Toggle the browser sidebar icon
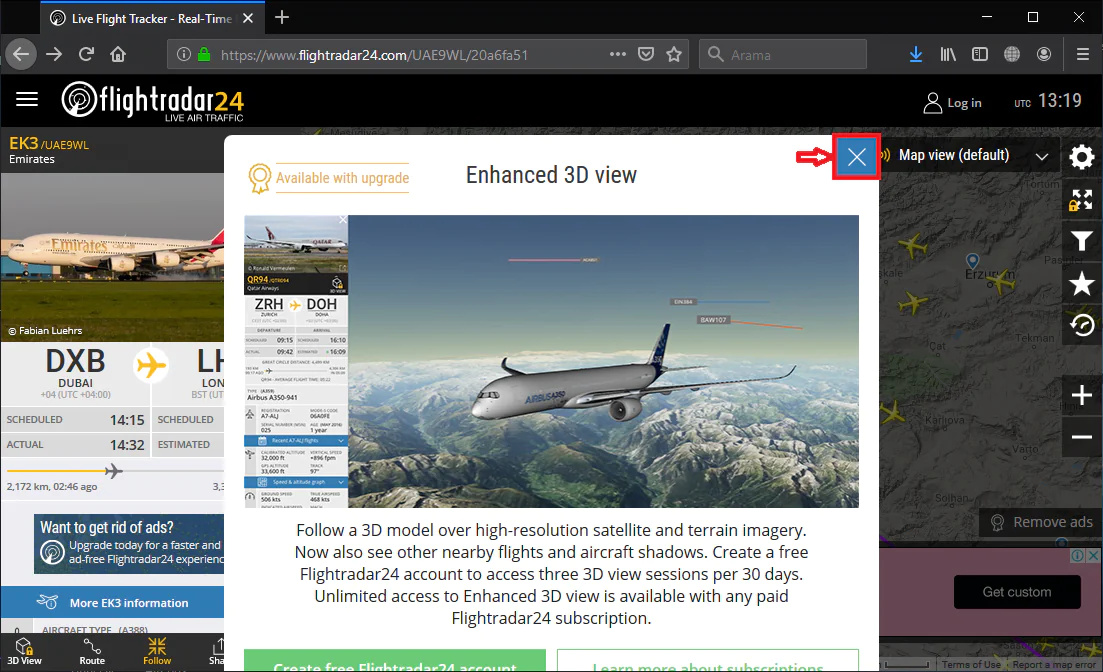The height and width of the screenshot is (672, 1103). (980, 54)
